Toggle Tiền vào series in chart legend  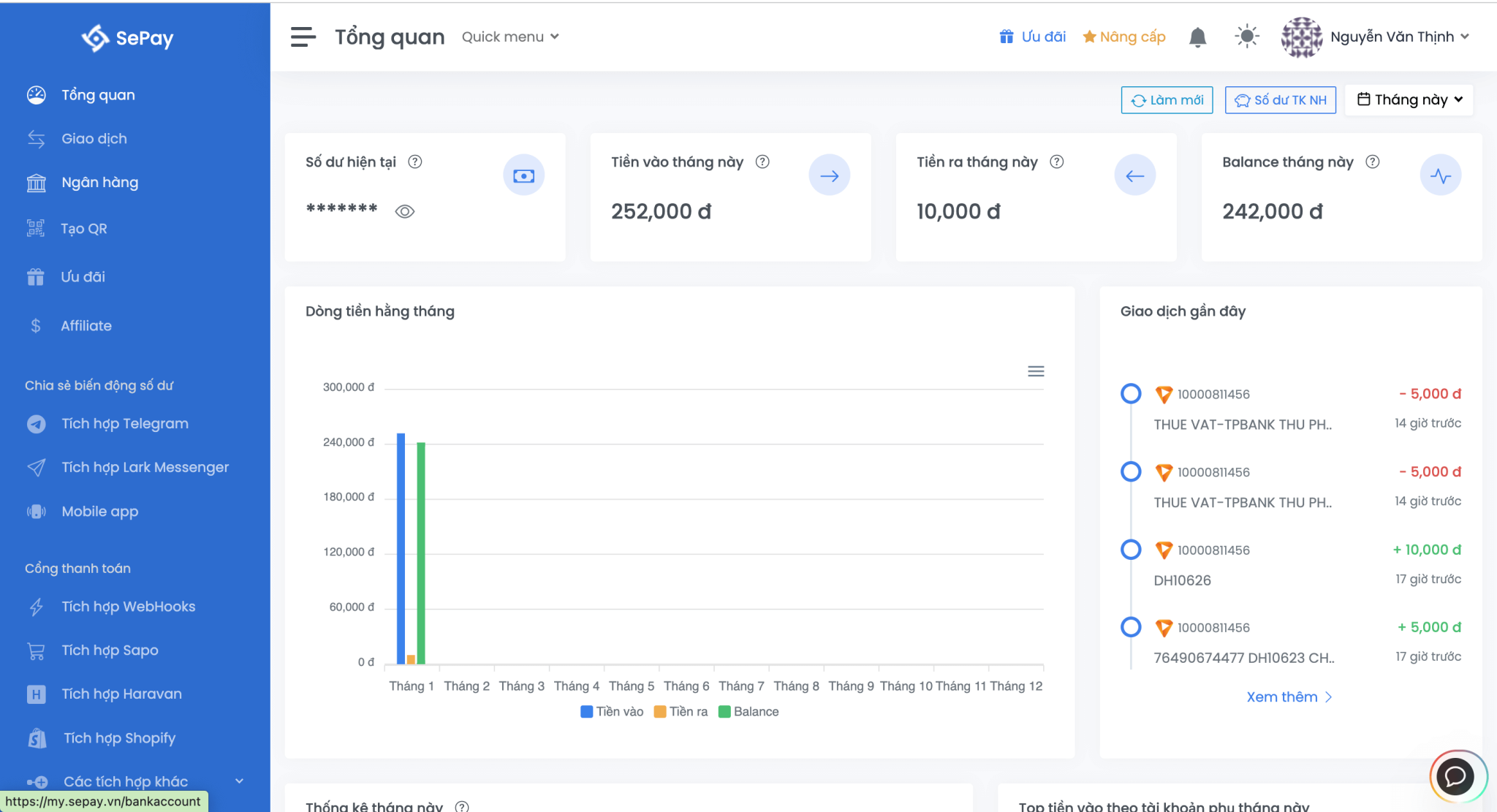[612, 712]
